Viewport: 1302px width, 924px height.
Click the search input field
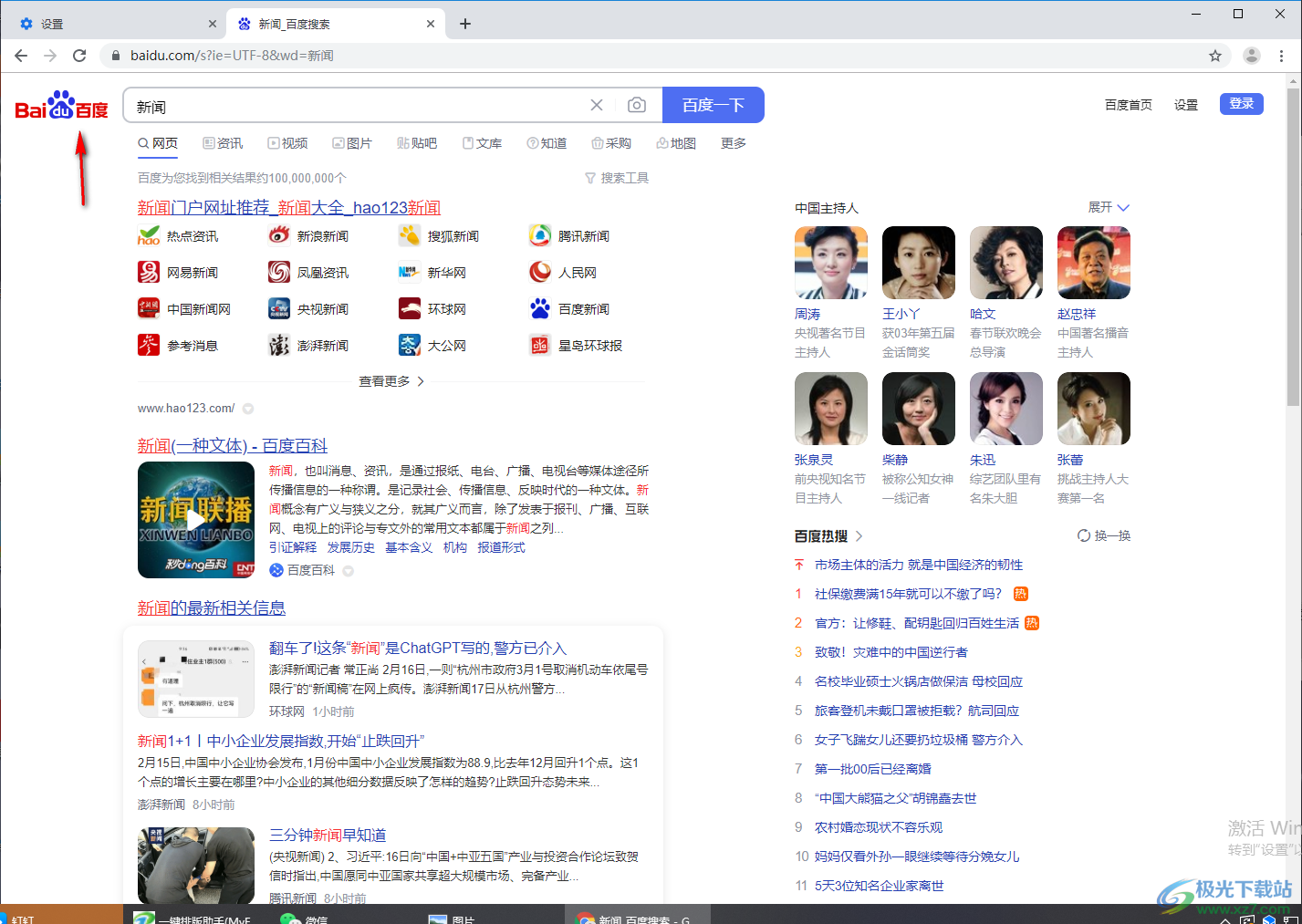pyautogui.click(x=356, y=106)
